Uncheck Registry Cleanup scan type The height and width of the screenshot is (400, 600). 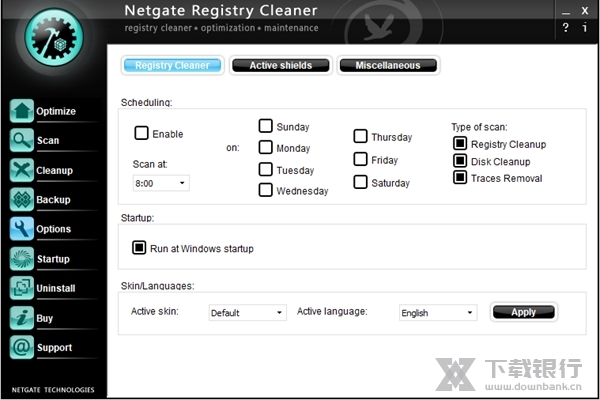460,144
